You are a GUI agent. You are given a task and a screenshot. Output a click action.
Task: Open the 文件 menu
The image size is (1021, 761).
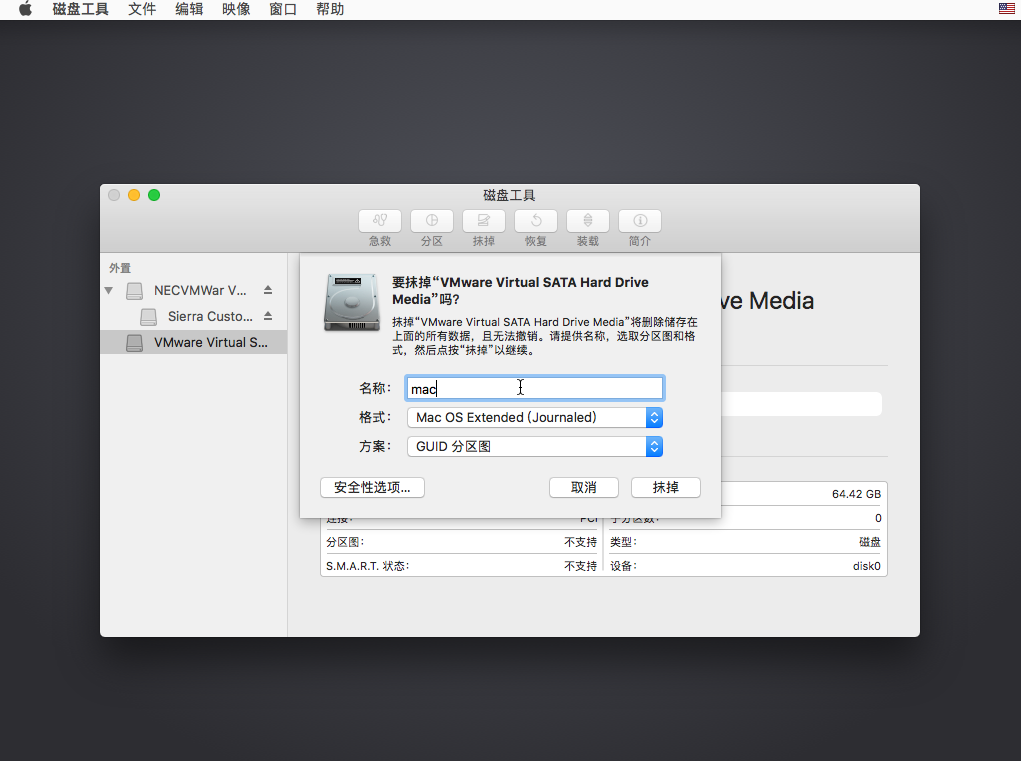142,9
